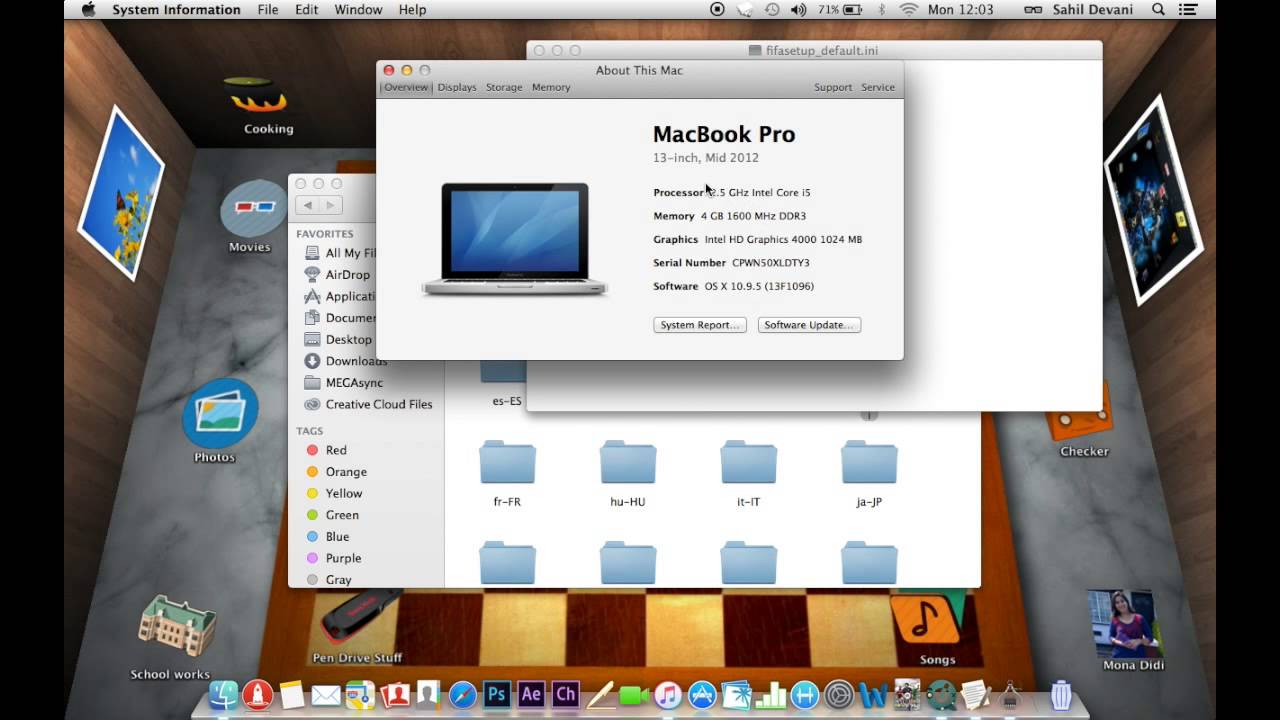Click the Yellow tag color dot
This screenshot has width=1280, height=720.
(x=312, y=493)
